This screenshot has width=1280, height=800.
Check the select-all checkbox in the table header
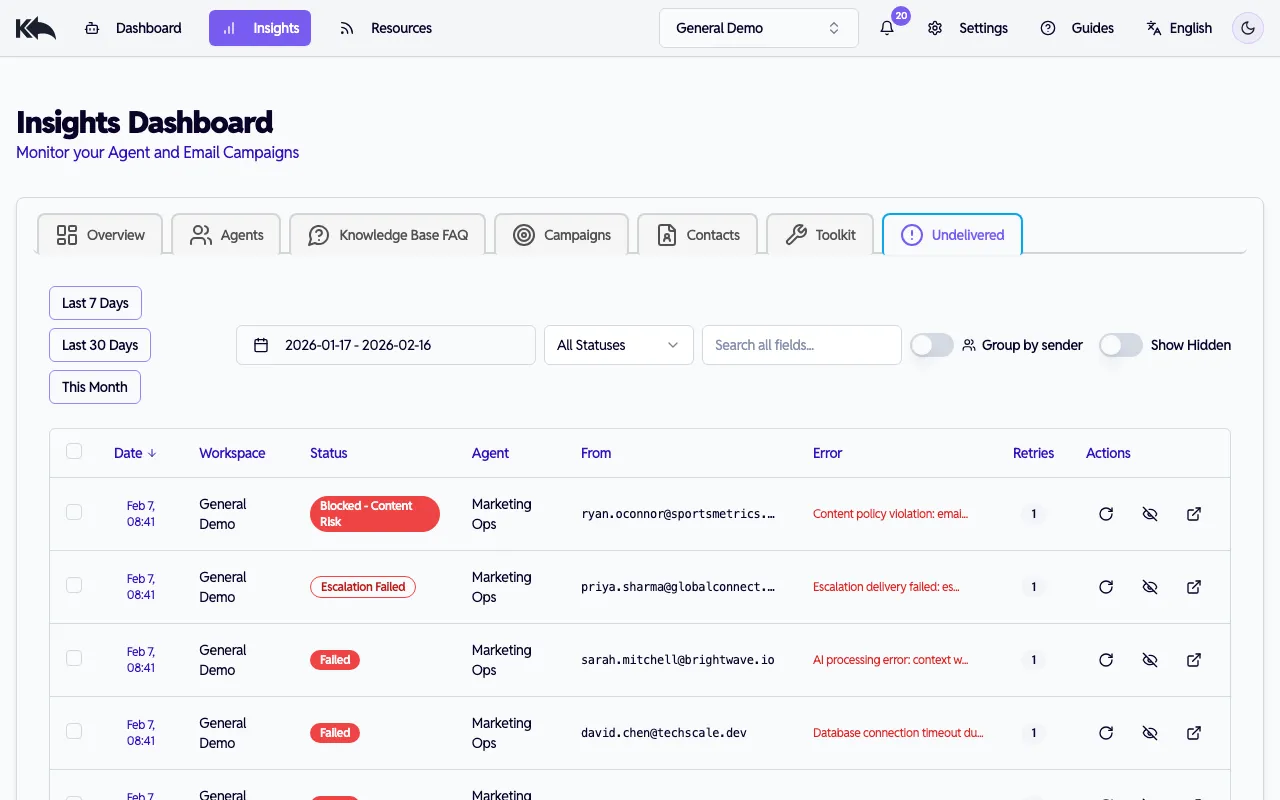74,451
